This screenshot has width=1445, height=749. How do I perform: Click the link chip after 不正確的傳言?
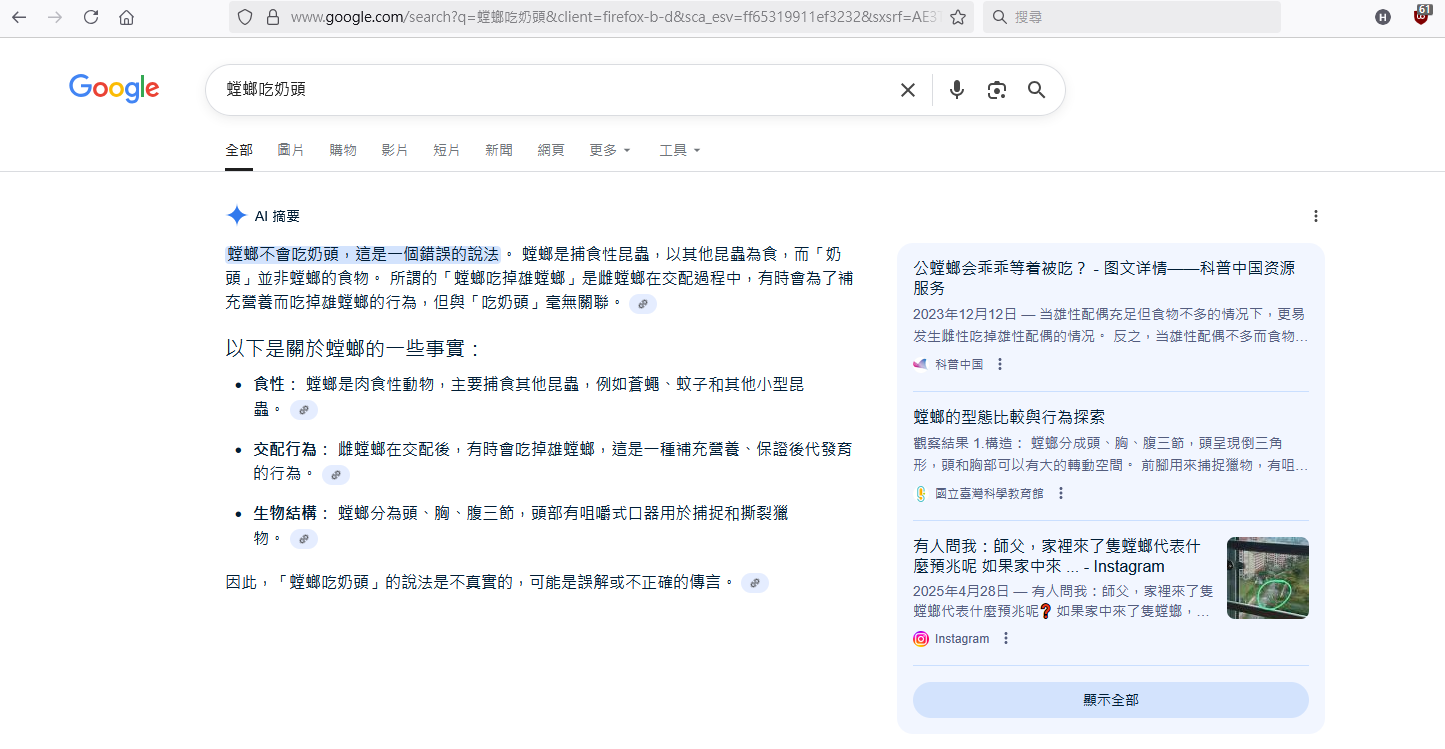click(x=755, y=583)
